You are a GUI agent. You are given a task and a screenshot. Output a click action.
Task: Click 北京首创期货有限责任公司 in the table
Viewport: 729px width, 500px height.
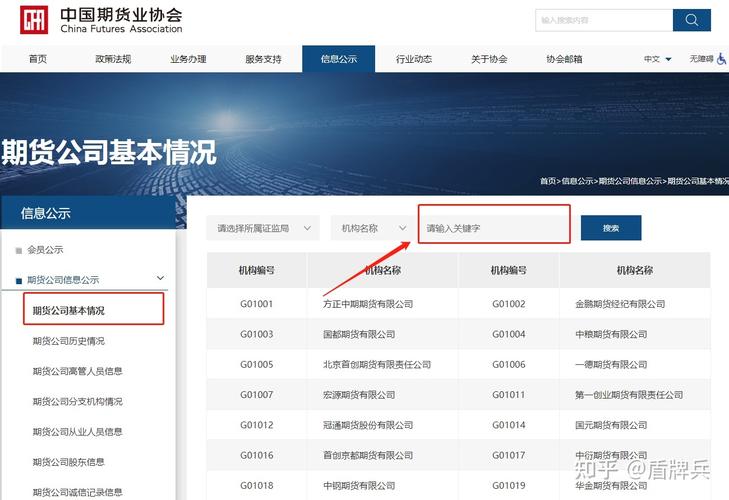(377, 365)
